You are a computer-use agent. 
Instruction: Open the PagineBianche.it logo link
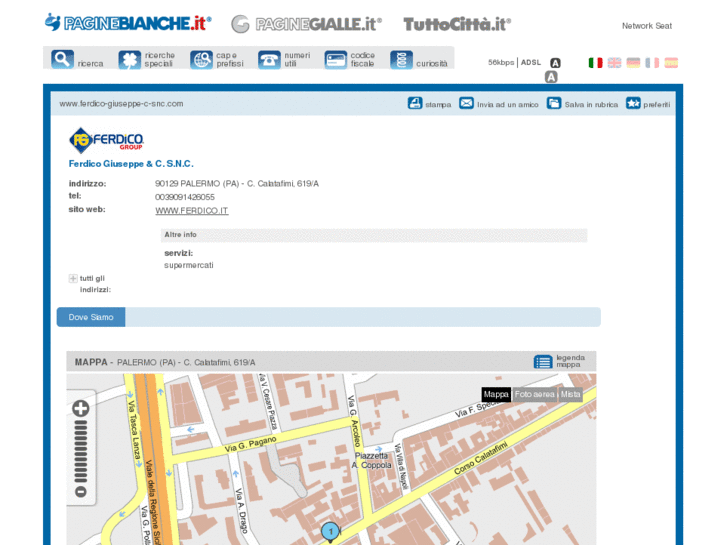pyautogui.click(x=128, y=23)
